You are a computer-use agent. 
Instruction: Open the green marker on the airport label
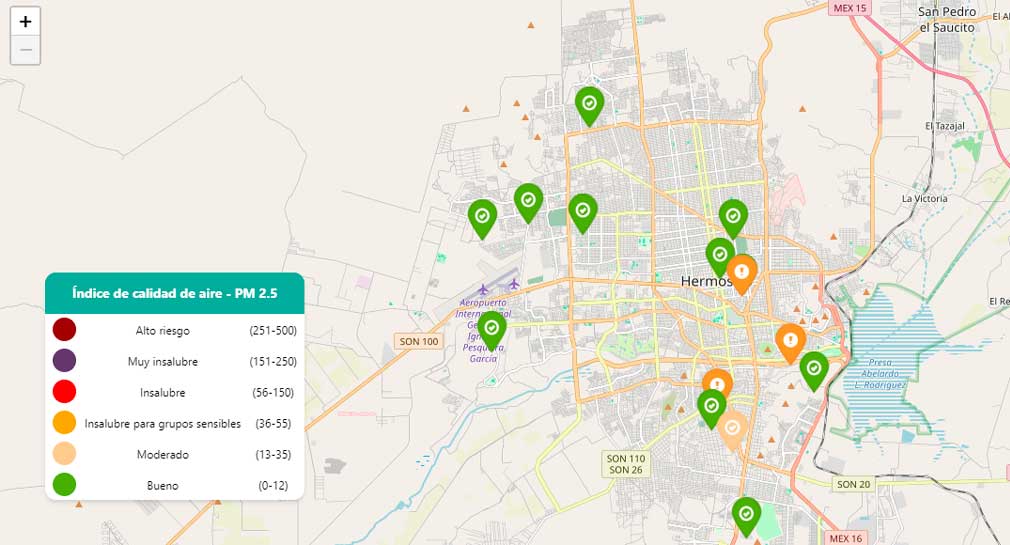pos(492,328)
